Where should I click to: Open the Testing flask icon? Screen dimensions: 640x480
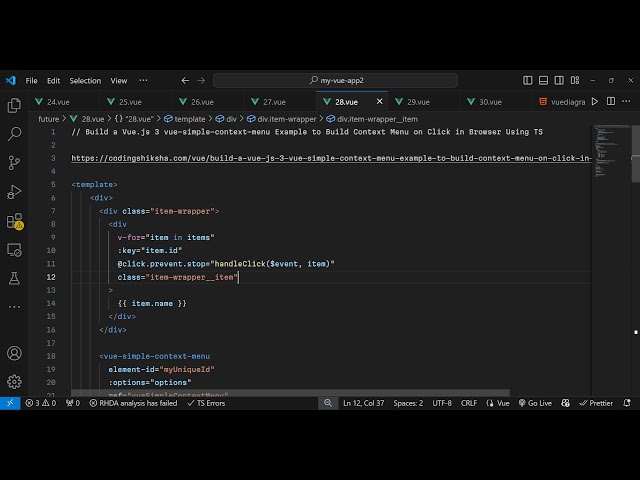[x=14, y=278]
